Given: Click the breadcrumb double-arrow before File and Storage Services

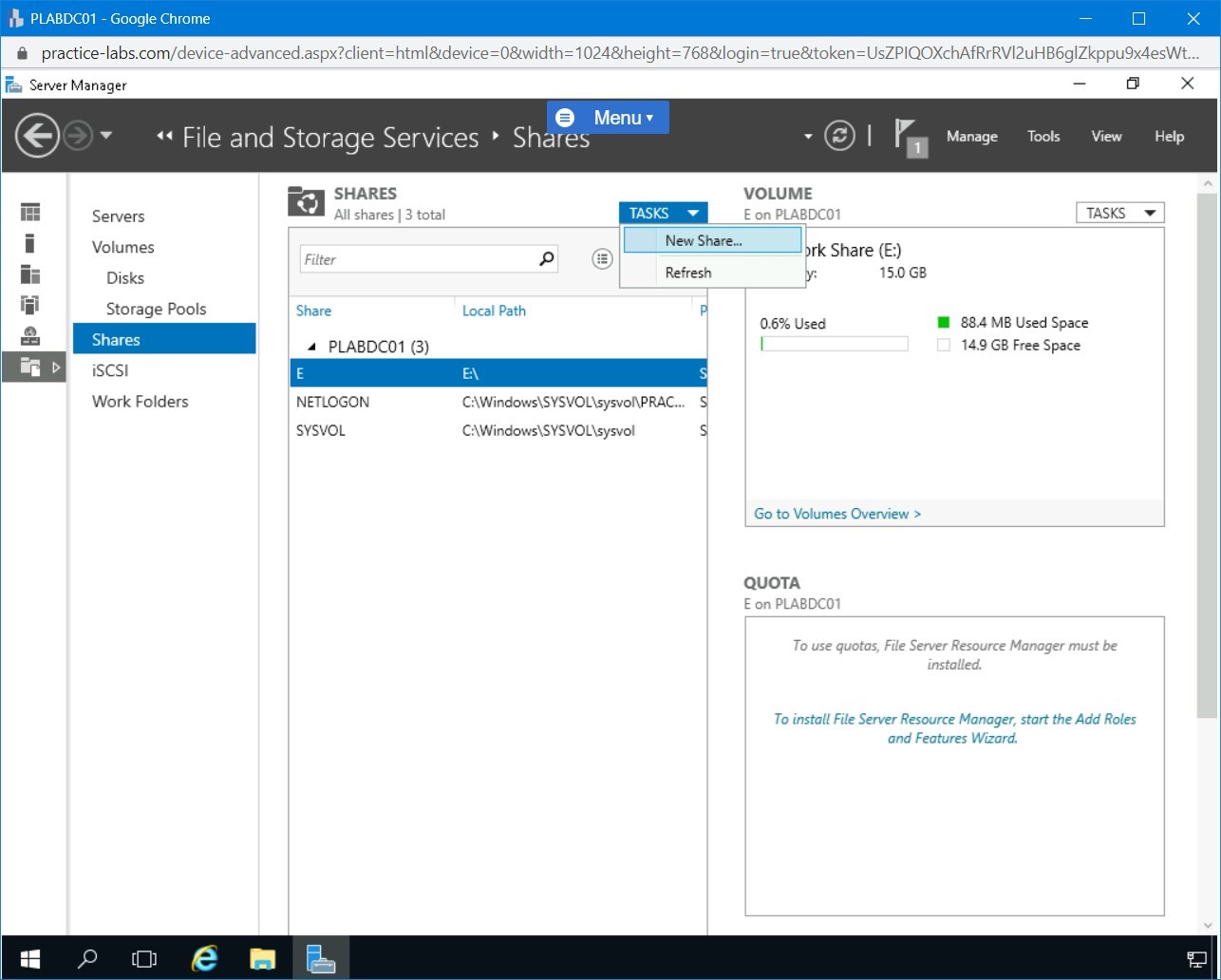Looking at the screenshot, I should tap(164, 138).
